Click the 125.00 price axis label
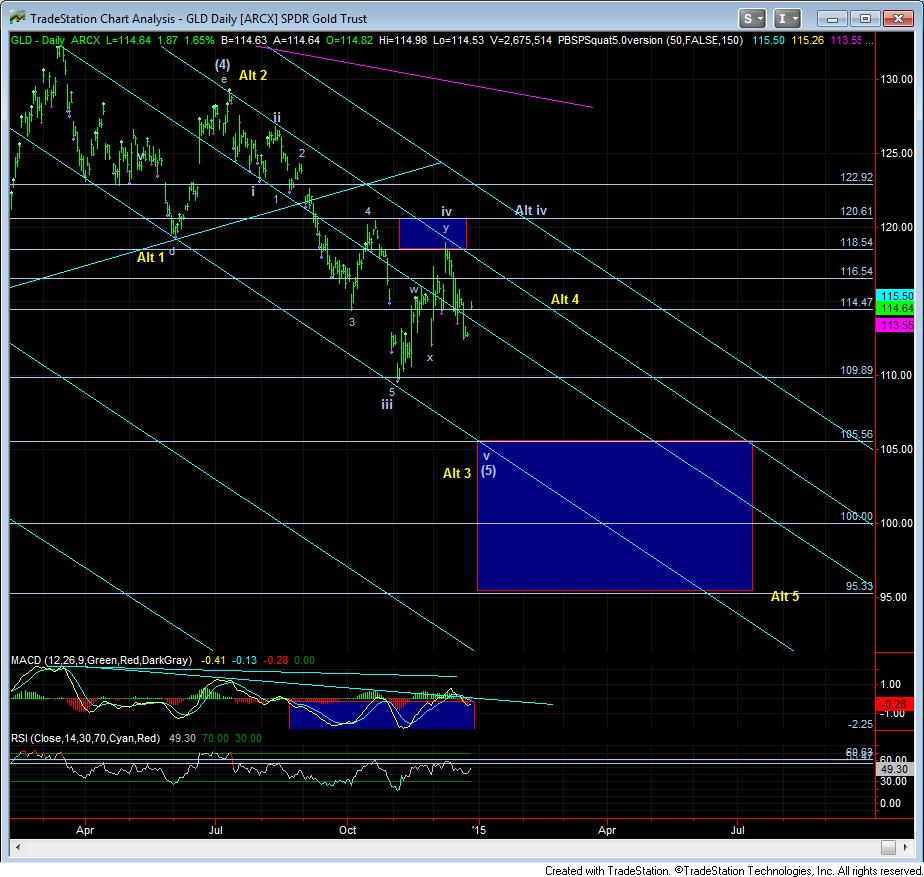Image resolution: width=924 pixels, height=877 pixels. point(896,153)
